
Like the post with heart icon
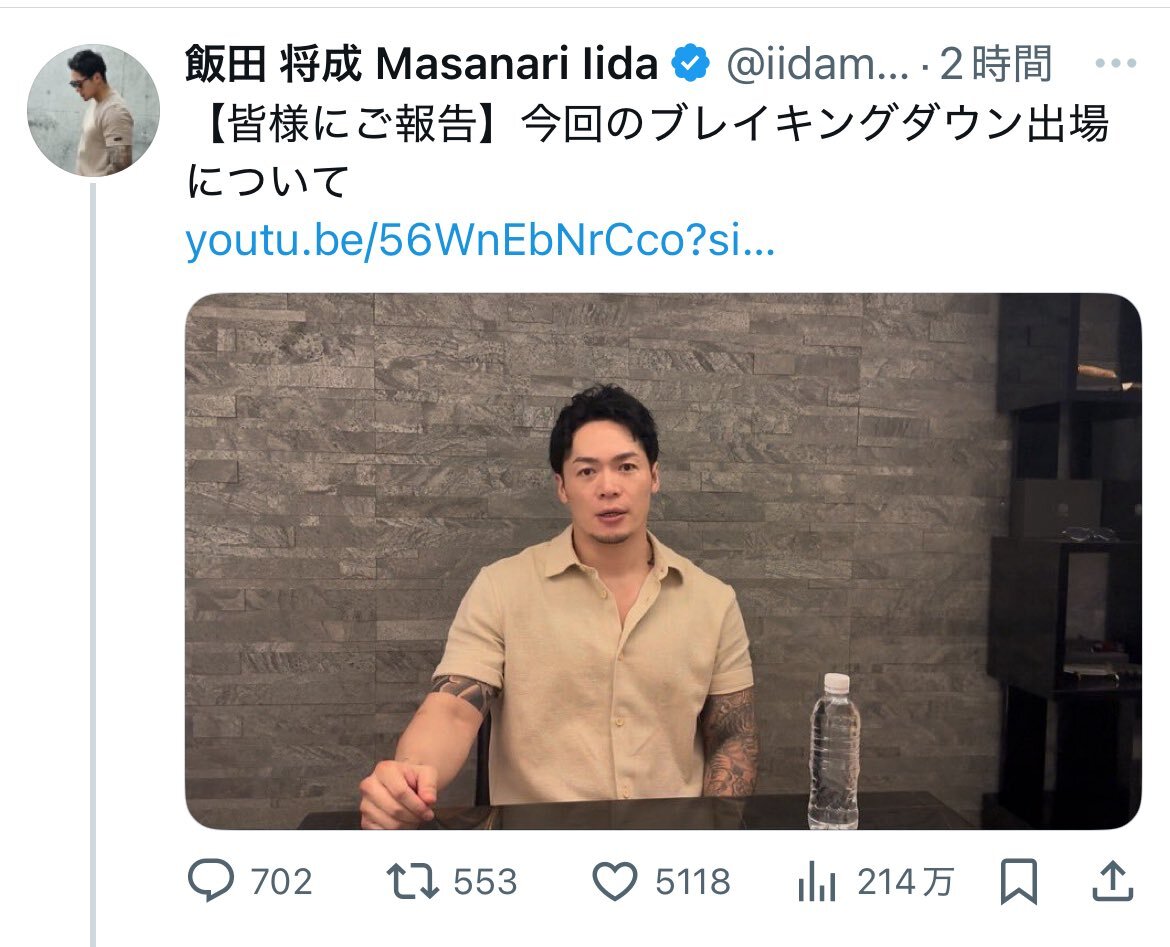pos(615,881)
